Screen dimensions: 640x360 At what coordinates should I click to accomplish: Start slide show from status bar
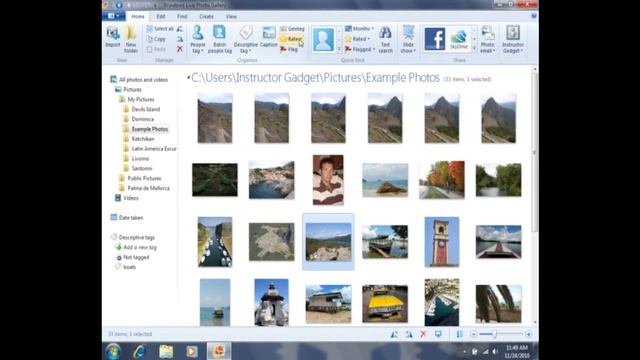coord(438,334)
